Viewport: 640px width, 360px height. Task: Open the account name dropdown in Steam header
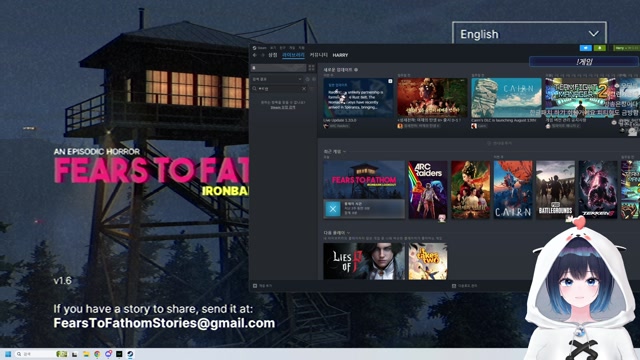627,48
